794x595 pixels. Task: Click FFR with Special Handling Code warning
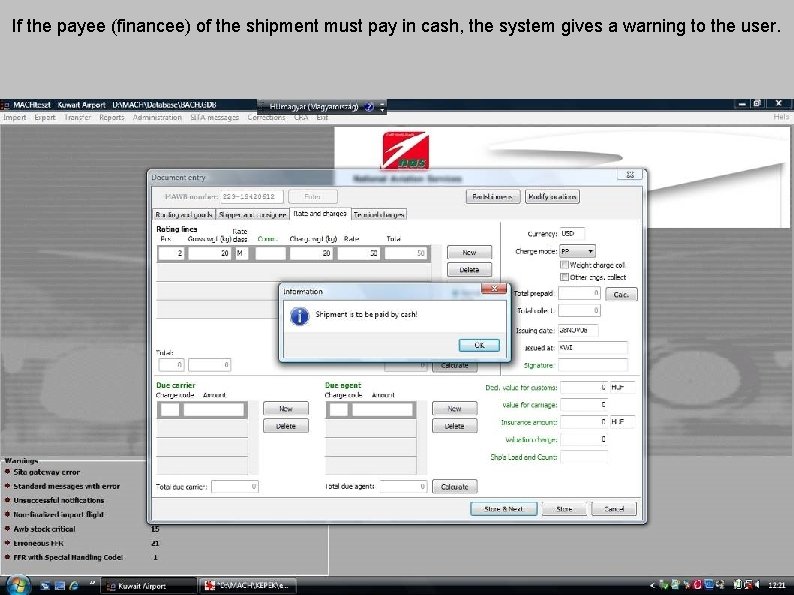(68, 557)
